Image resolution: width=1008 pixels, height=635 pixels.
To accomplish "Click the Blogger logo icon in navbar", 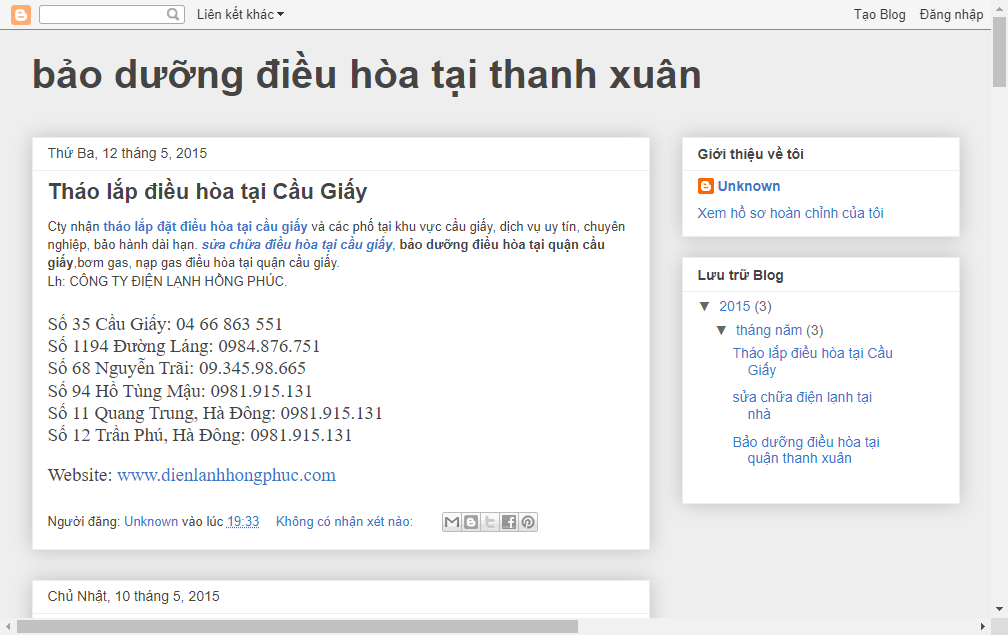I will coord(21,14).
